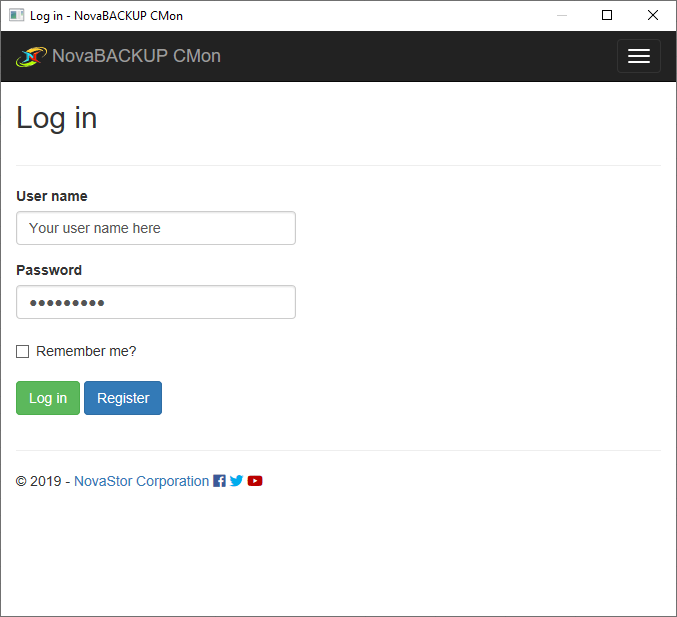Click the application icon in title bar

coord(16,16)
